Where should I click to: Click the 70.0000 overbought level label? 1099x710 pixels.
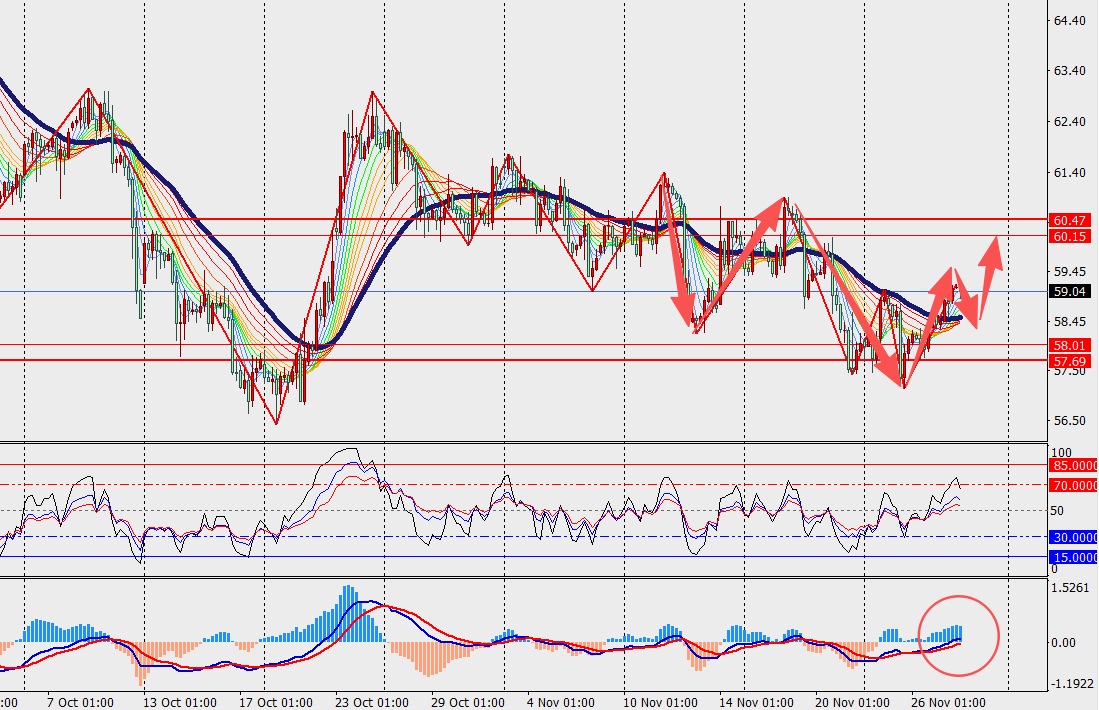(1075, 485)
